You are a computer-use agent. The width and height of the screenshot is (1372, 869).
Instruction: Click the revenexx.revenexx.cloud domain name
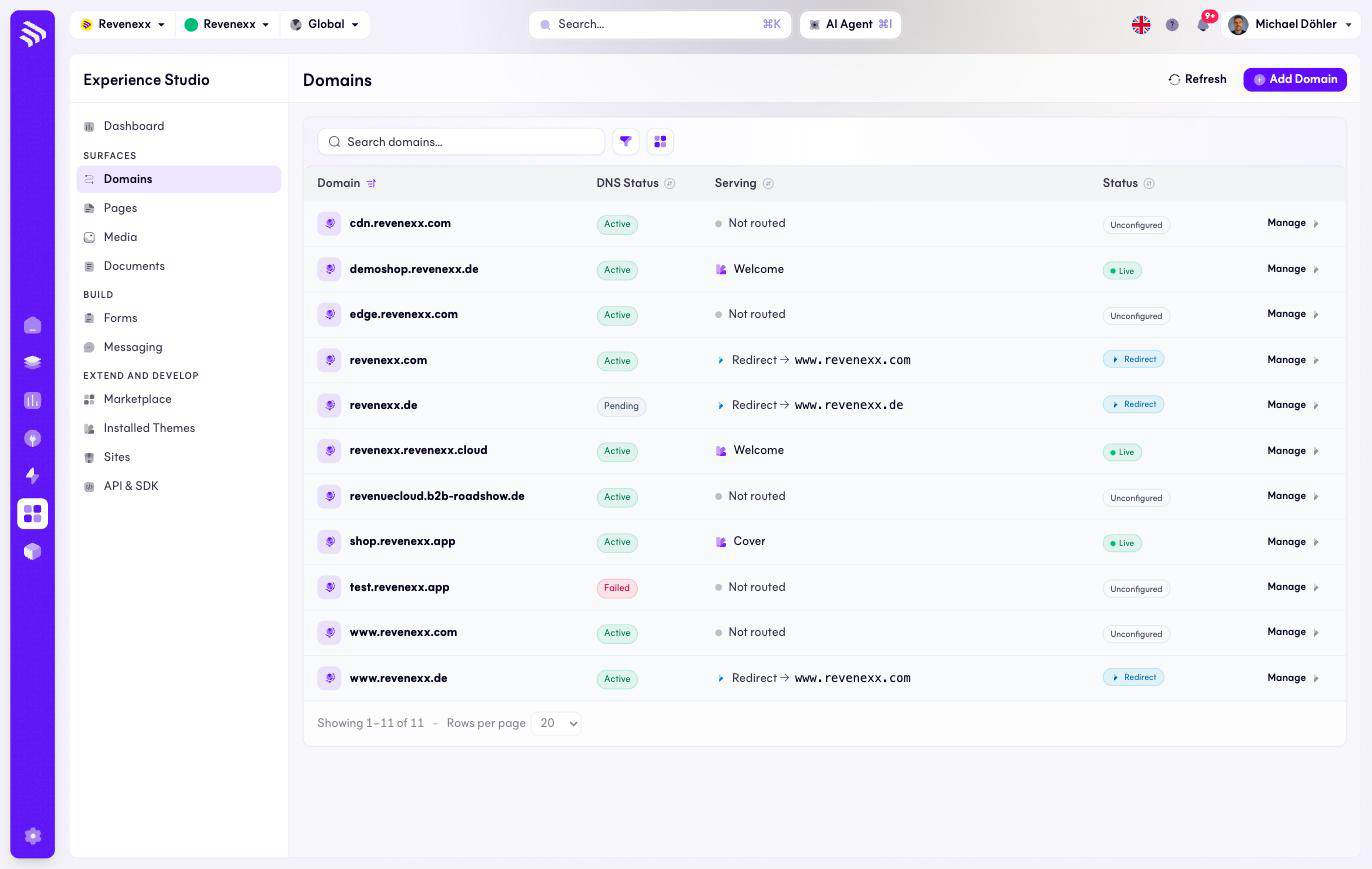click(418, 450)
